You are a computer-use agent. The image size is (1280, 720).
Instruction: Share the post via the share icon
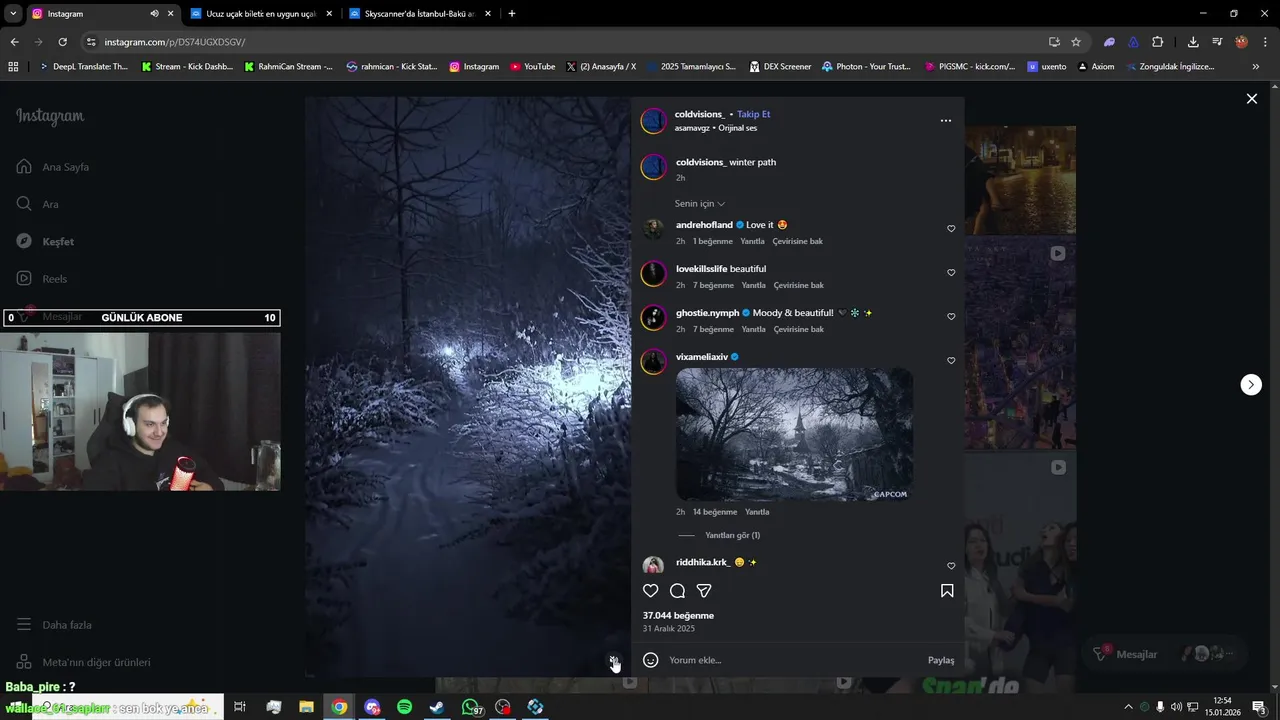tap(704, 591)
